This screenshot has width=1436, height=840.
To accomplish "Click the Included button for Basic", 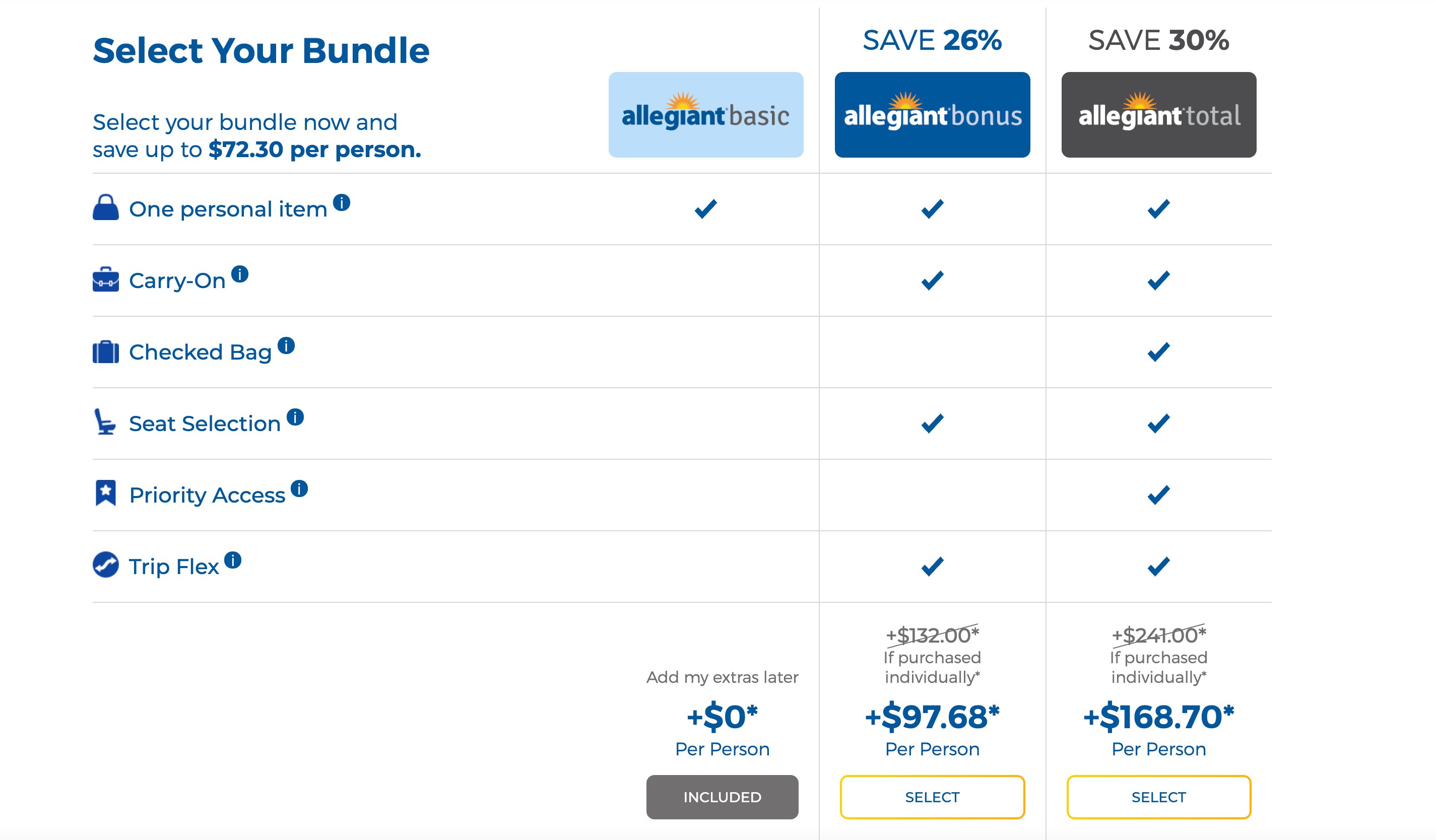I will click(x=722, y=797).
